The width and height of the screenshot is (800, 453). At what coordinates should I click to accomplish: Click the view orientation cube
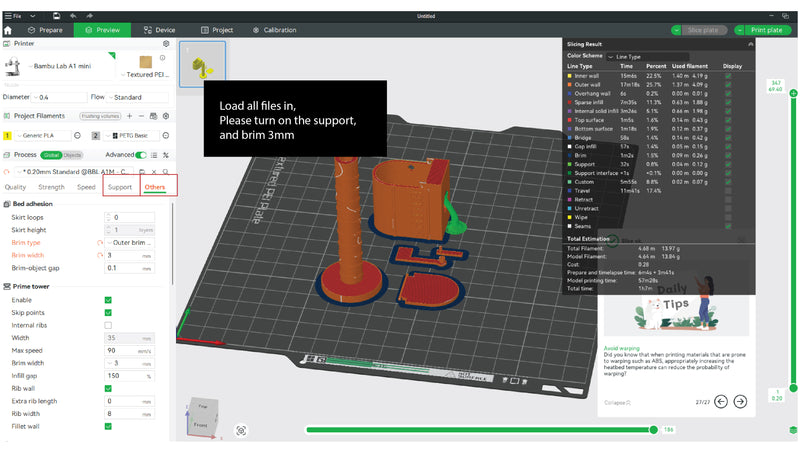tap(203, 416)
